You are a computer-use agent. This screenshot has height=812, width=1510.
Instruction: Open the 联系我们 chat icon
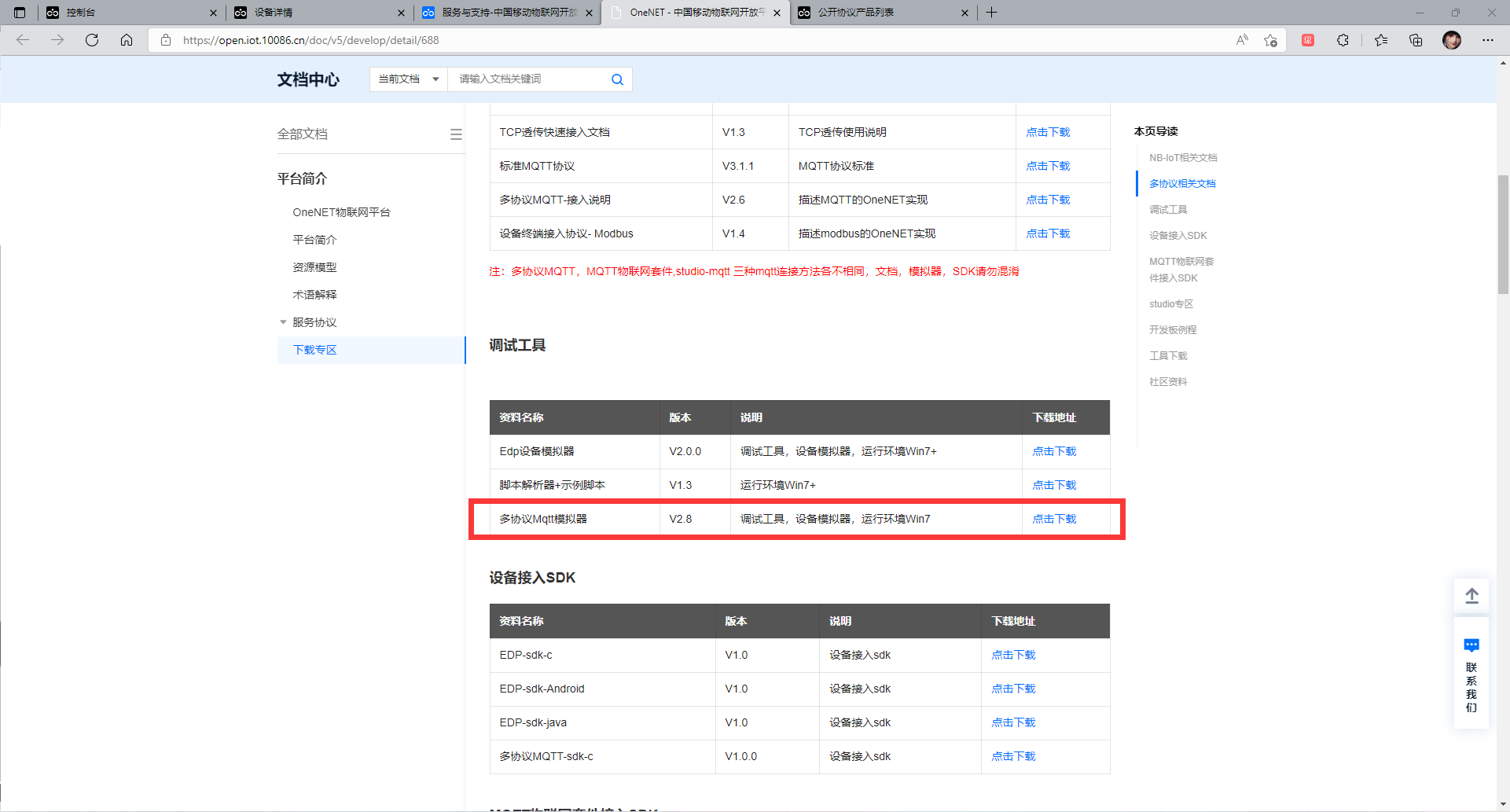click(x=1471, y=645)
